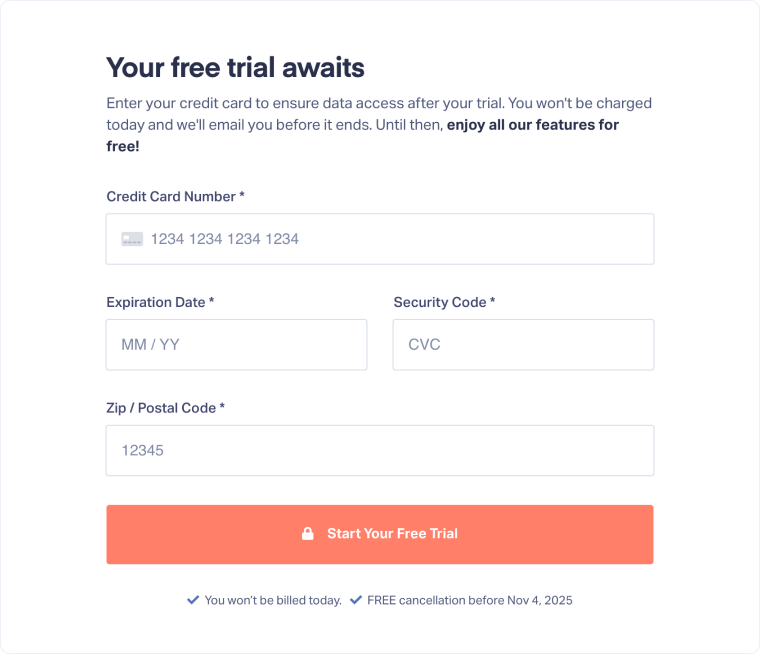
Task: Click the "Your free trial awaits" heading
Action: (x=235, y=68)
